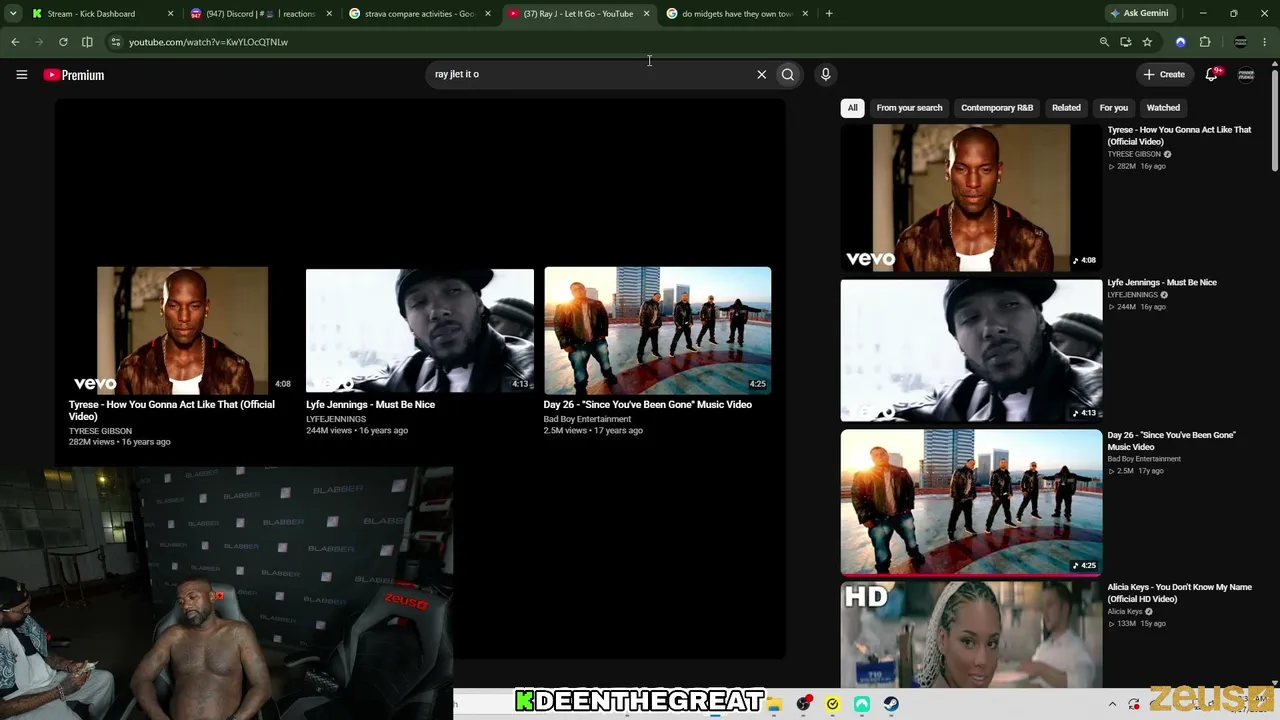Open endscreen title Day 26 Since You've Been Gone
This screenshot has width=1280, height=720.
647,405
